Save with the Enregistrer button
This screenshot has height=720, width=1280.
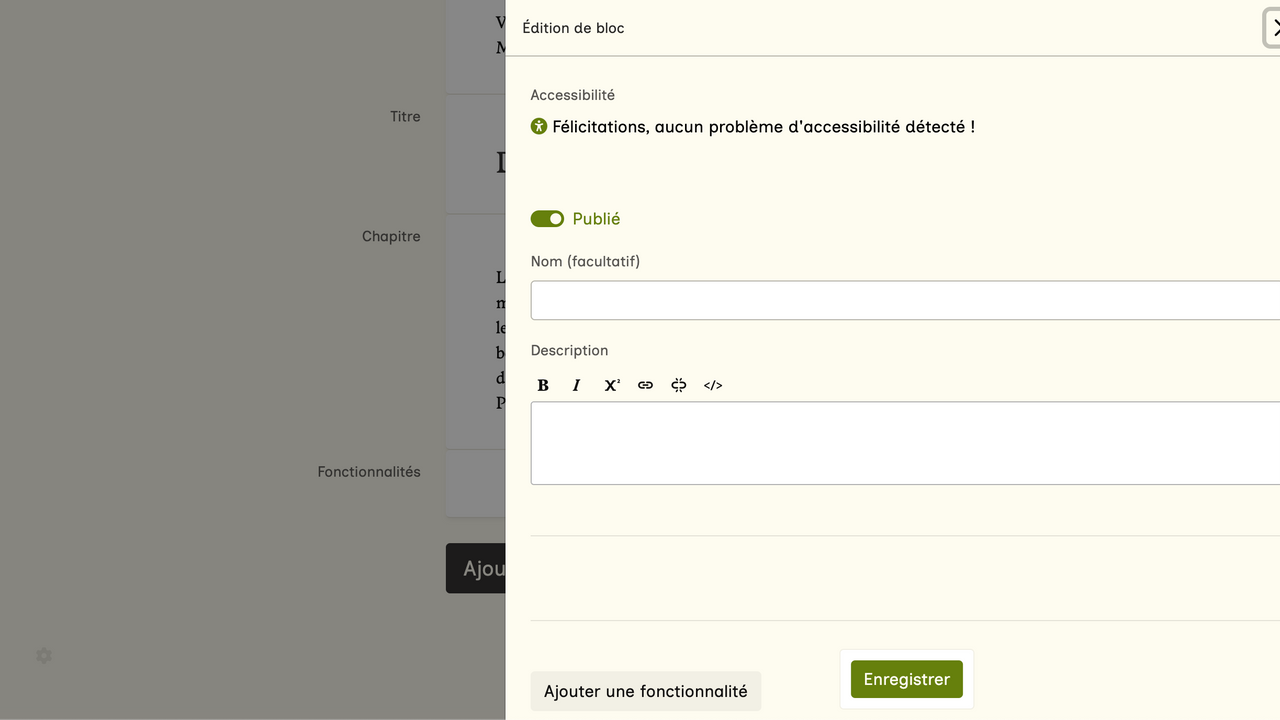click(906, 679)
